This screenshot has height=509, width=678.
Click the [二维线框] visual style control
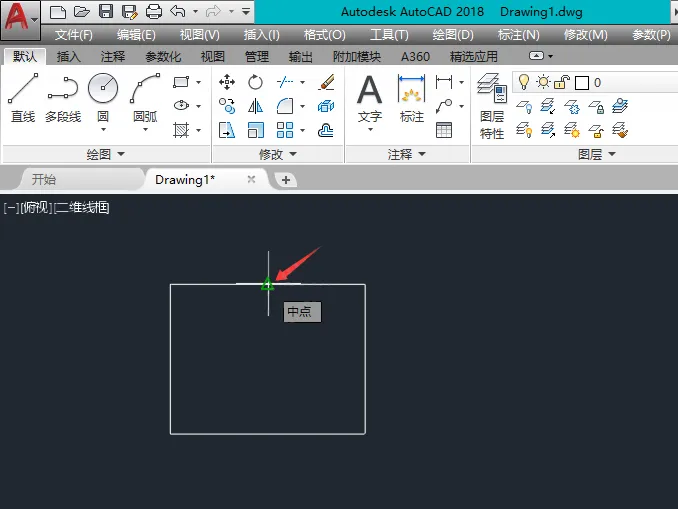[x=81, y=208]
